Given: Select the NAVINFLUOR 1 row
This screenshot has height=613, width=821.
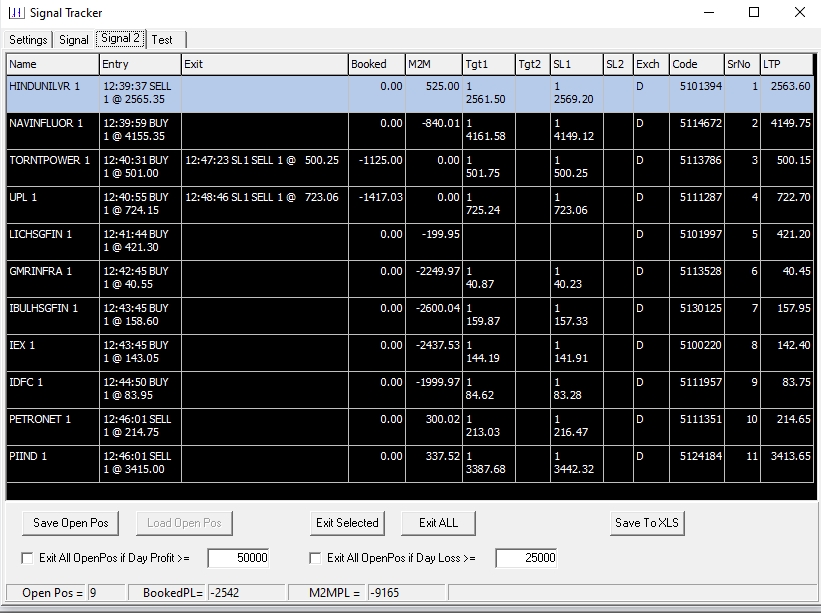Looking at the screenshot, I should pos(410,131).
